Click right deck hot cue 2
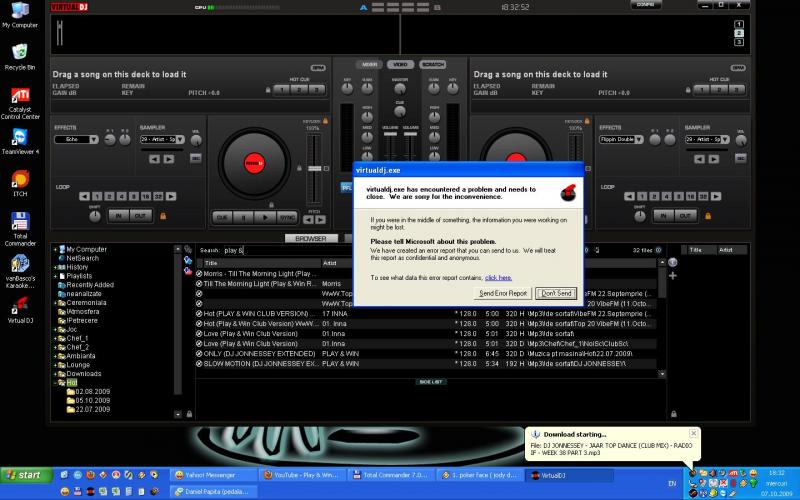The width and height of the screenshot is (800, 500). tap(719, 89)
